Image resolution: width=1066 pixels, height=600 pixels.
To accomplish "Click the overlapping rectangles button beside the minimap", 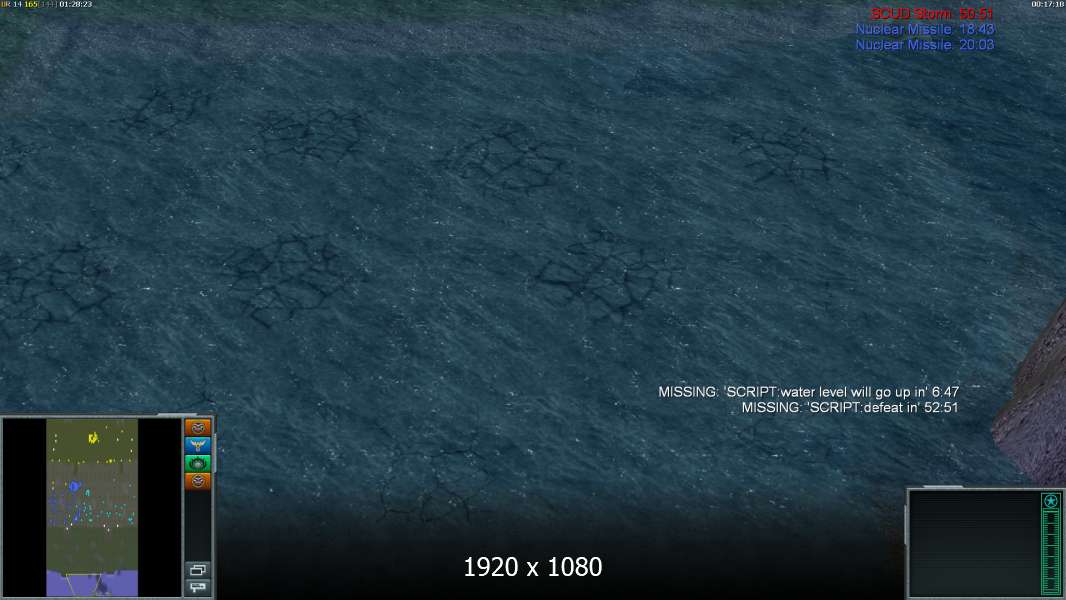I will [198, 569].
